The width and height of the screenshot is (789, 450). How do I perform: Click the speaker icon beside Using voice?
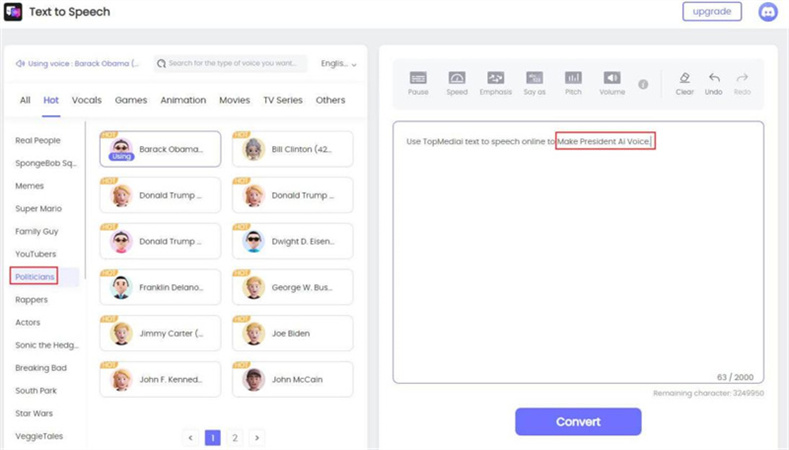tap(20, 63)
